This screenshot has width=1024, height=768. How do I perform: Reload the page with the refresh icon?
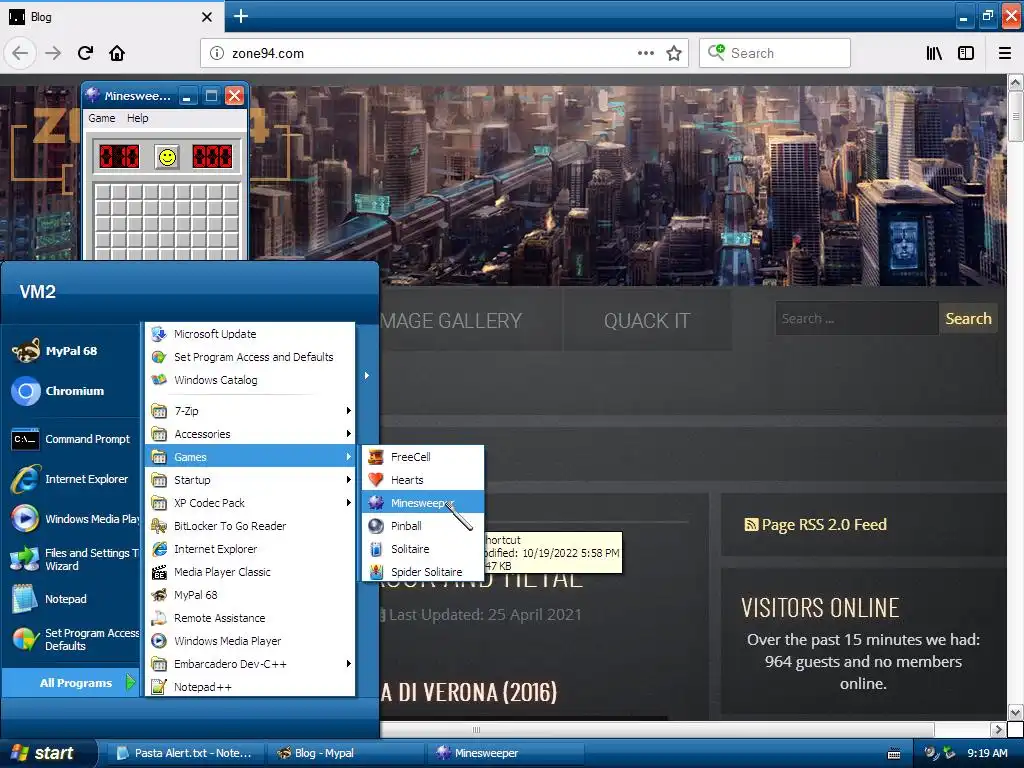point(85,53)
